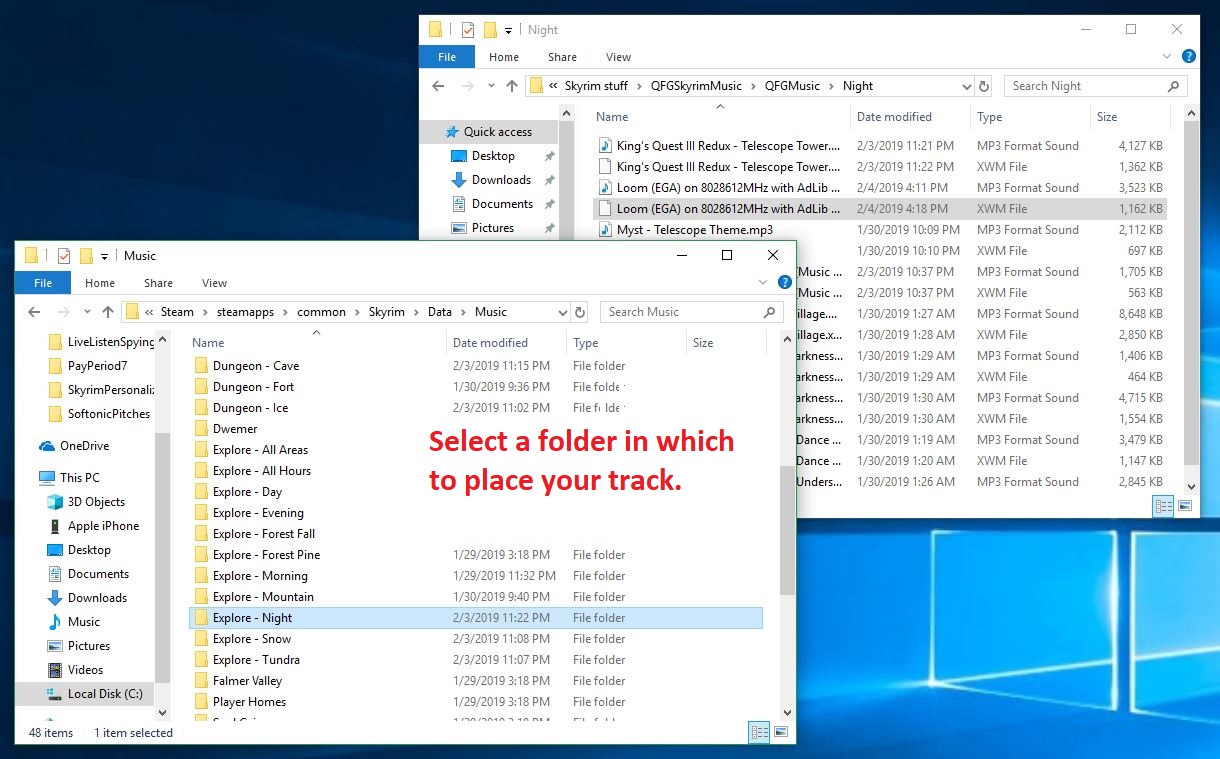Click the Refresh icon beside the Music address bar

pos(581,311)
